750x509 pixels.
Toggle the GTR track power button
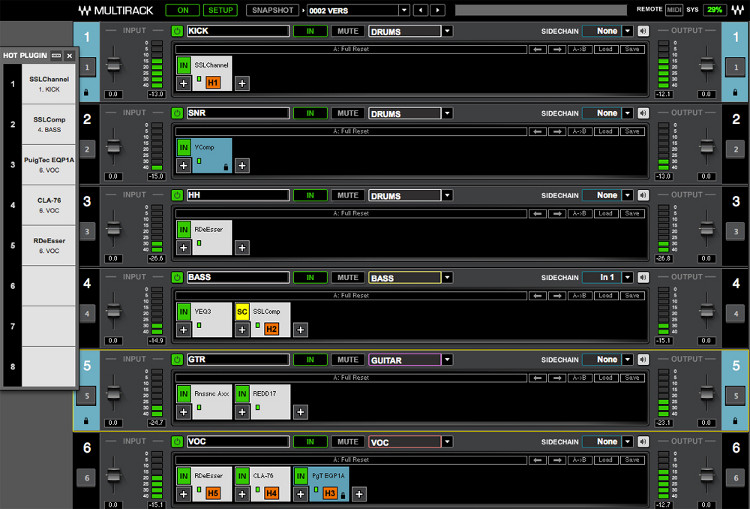pyautogui.click(x=177, y=360)
